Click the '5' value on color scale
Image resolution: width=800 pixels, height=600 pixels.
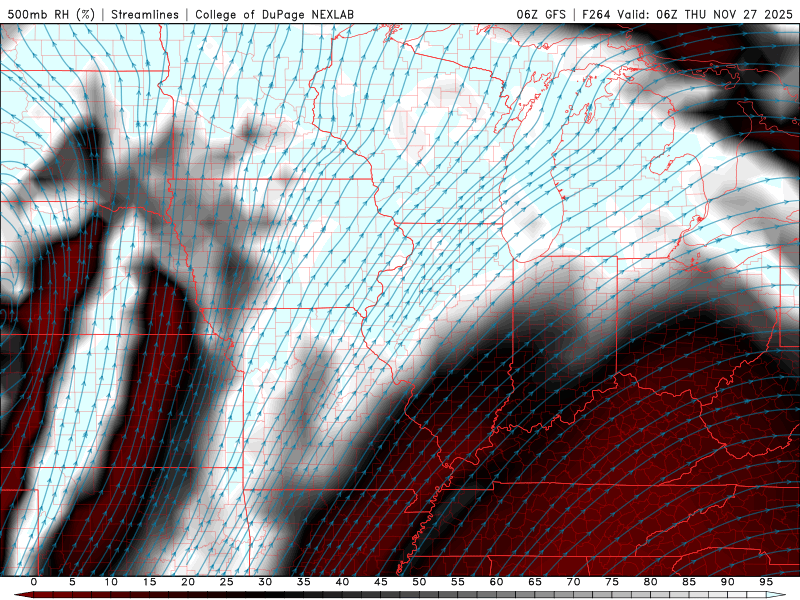(72, 582)
